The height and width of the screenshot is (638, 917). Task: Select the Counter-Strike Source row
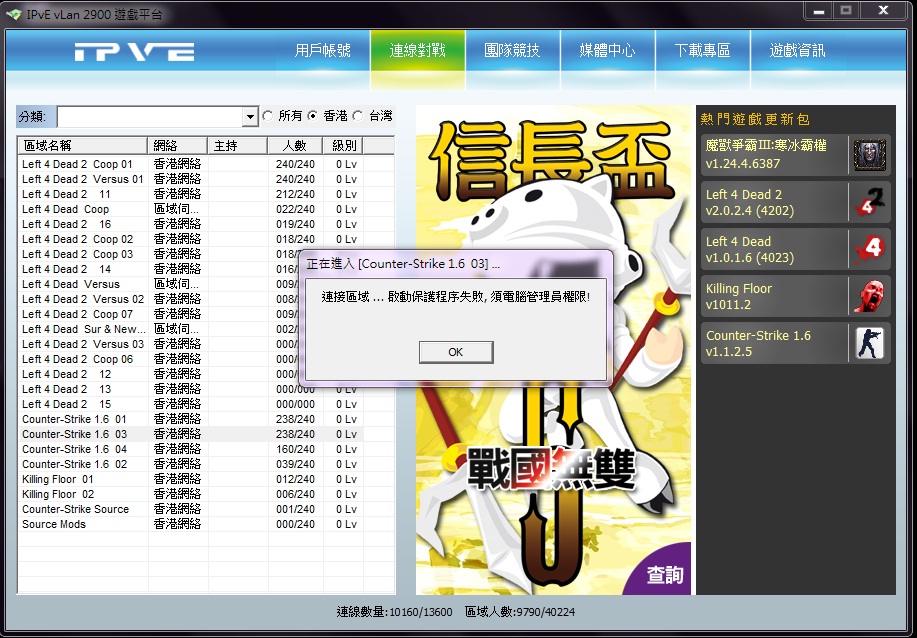click(x=191, y=509)
